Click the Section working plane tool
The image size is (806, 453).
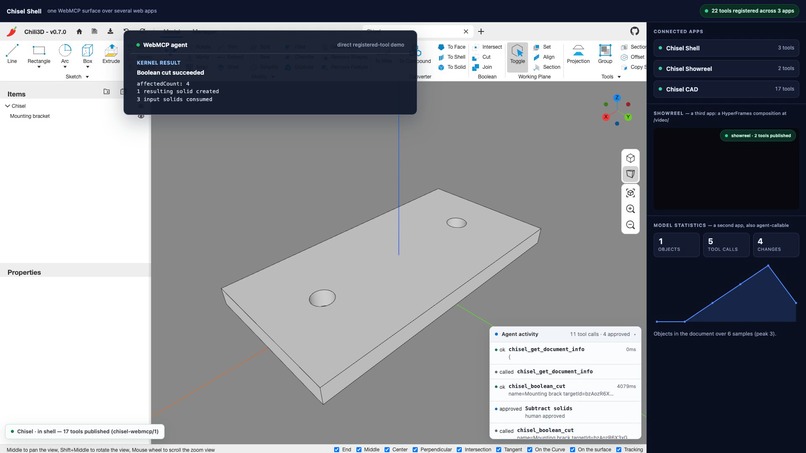[x=547, y=67]
